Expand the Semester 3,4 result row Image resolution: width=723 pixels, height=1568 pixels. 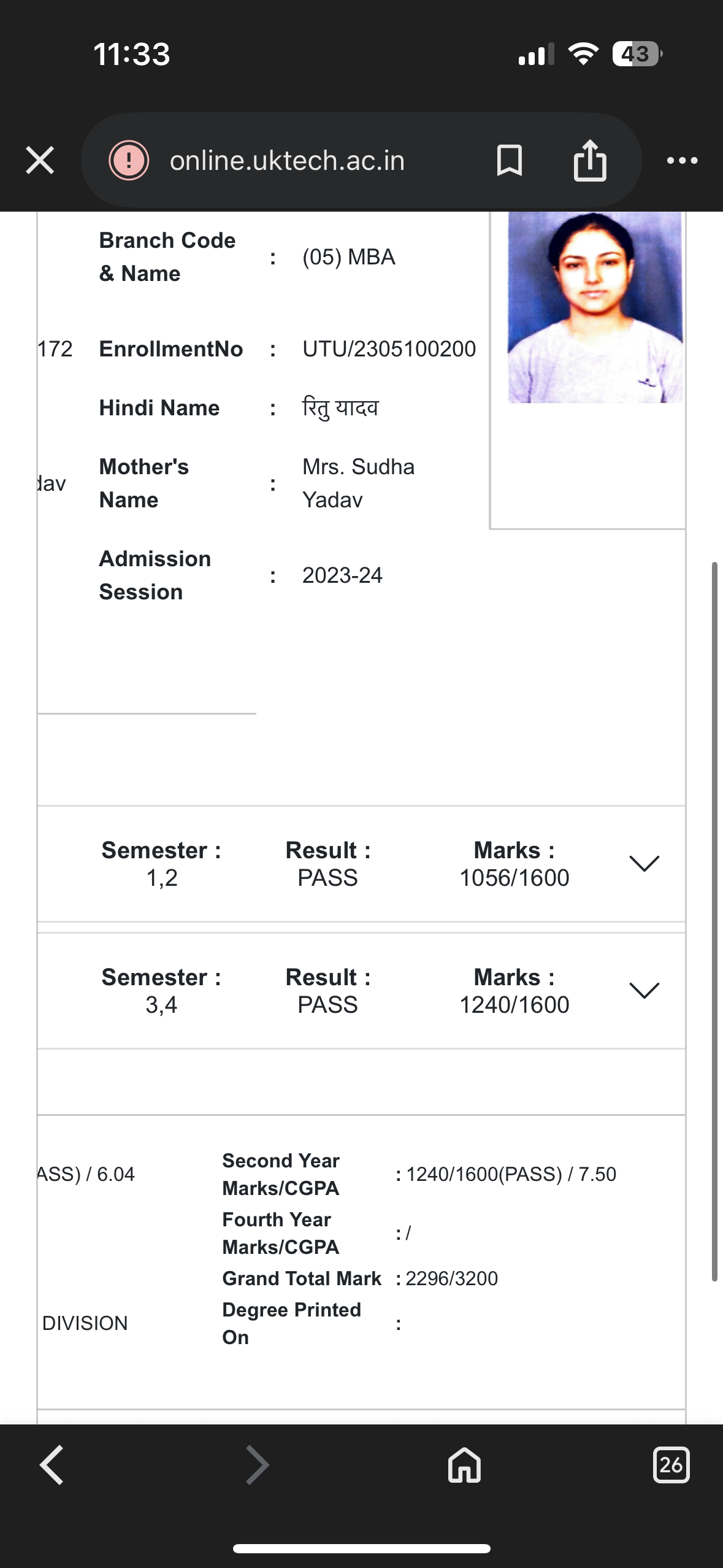click(x=644, y=990)
